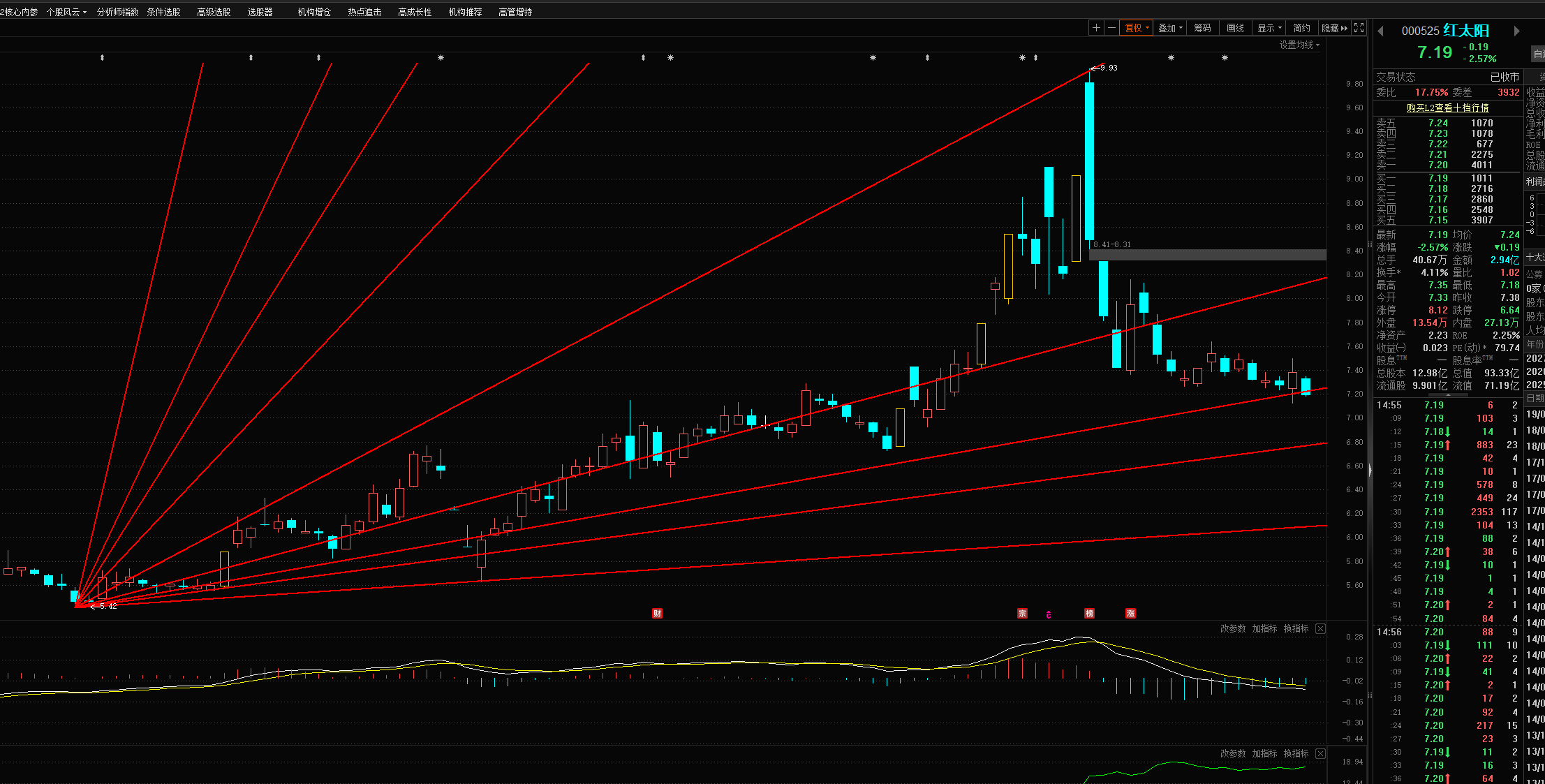This screenshot has width=1545, height=784.
Task: Click the 14:55 tick trade row
Action: 1447,405
